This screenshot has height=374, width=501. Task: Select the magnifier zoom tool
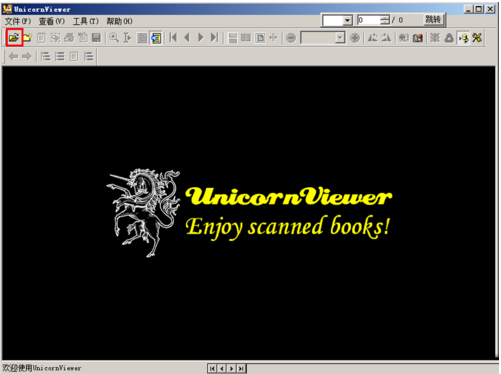(x=114, y=38)
